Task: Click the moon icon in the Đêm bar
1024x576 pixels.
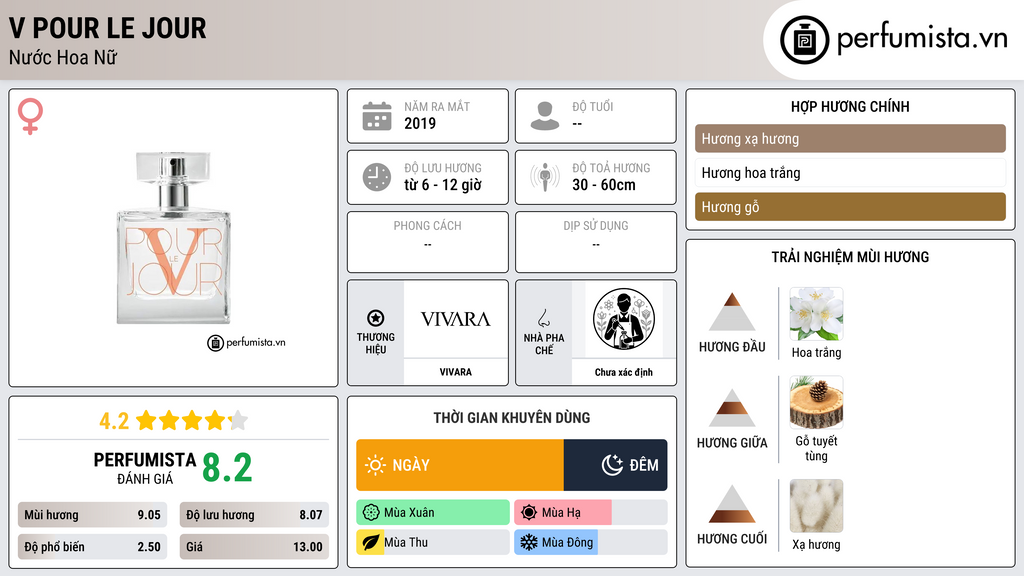Action: pyautogui.click(x=612, y=465)
